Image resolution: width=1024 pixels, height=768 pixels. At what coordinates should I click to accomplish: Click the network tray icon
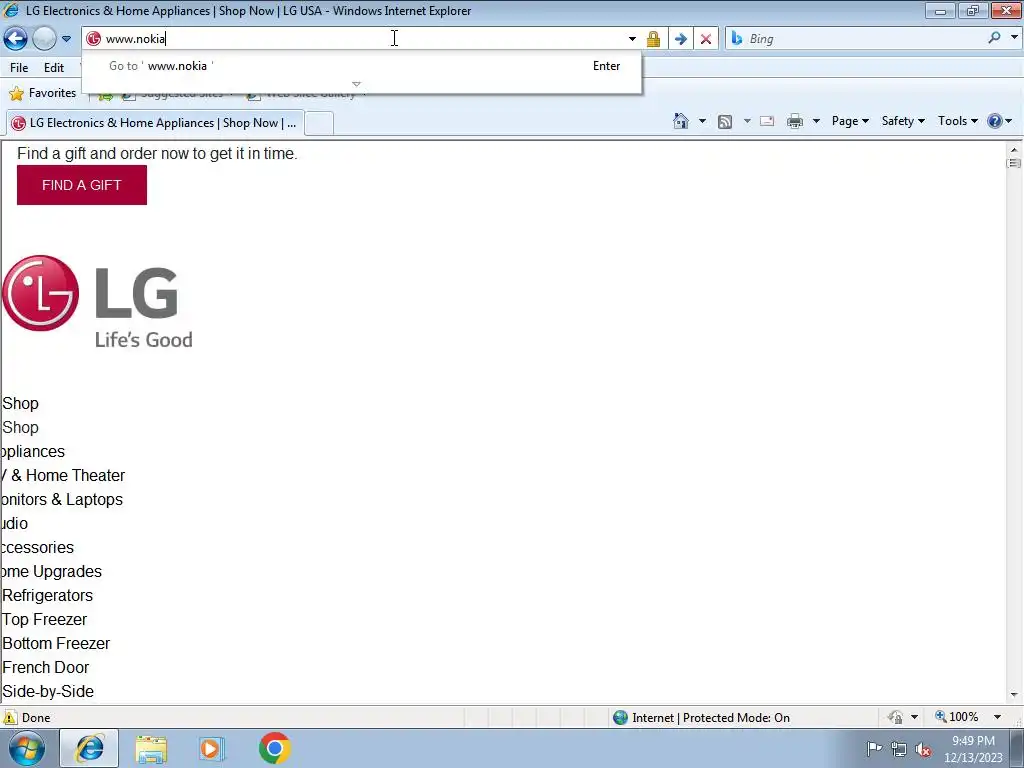point(899,750)
